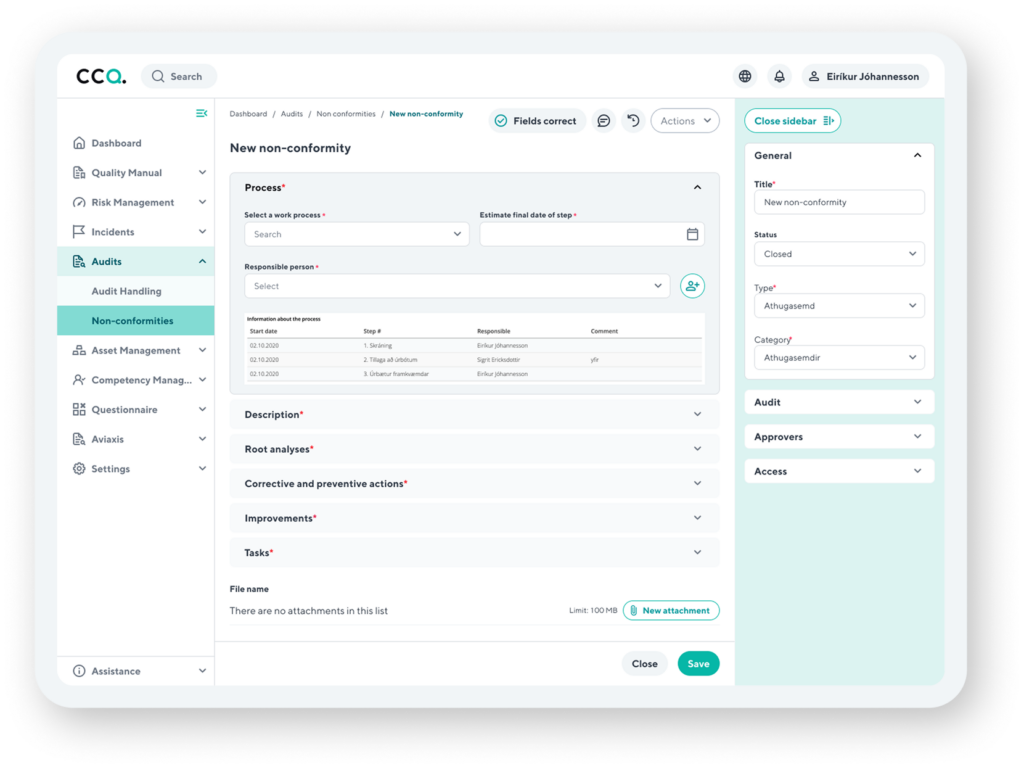The image size is (1024, 768).
Task: Open Audit Handling in the sidebar
Action: coord(126,291)
